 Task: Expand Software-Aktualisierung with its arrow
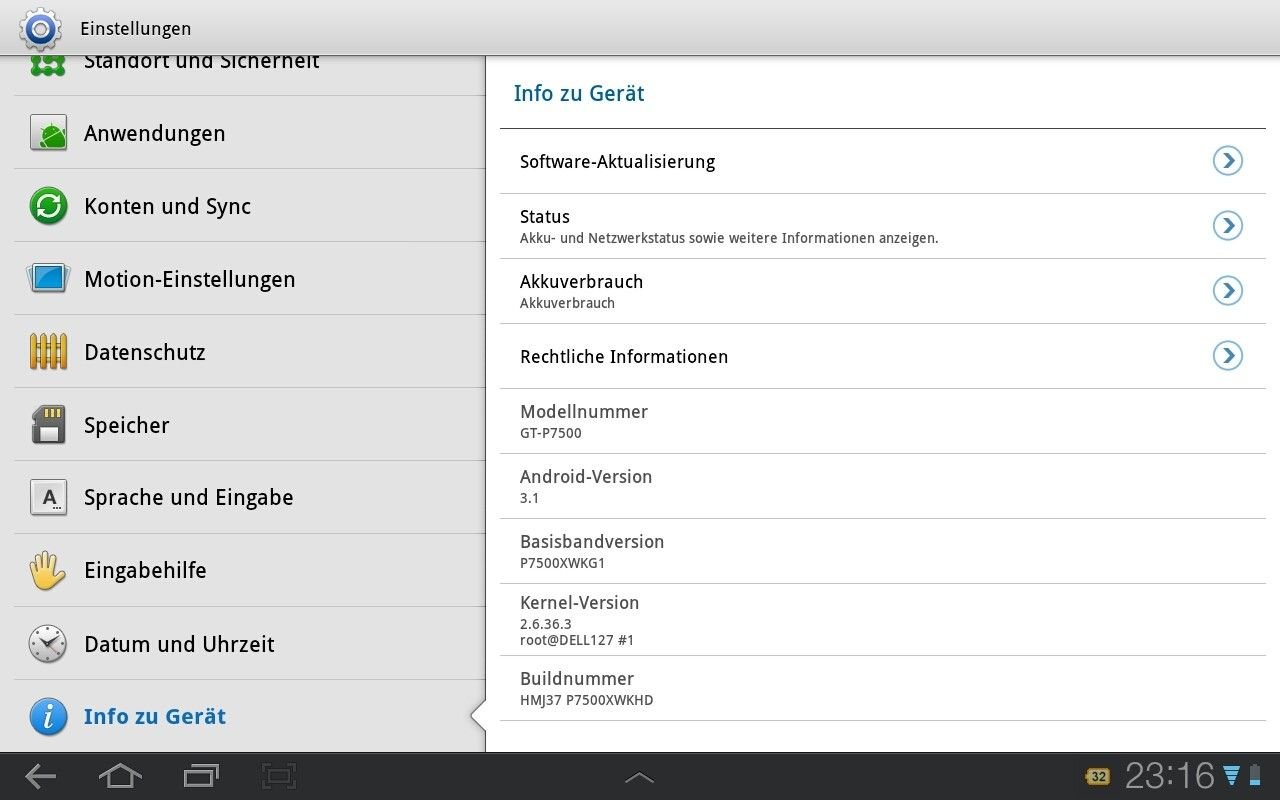click(x=1227, y=161)
